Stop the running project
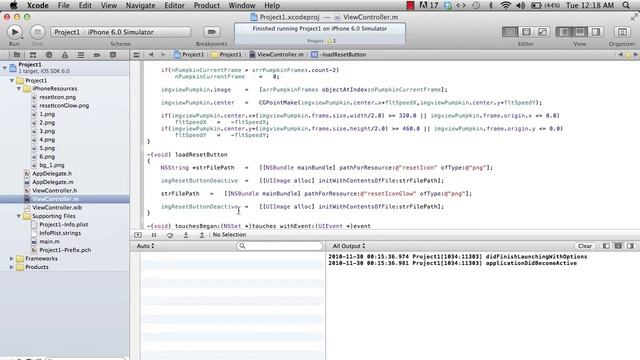The width and height of the screenshot is (640, 360). pos(37,32)
